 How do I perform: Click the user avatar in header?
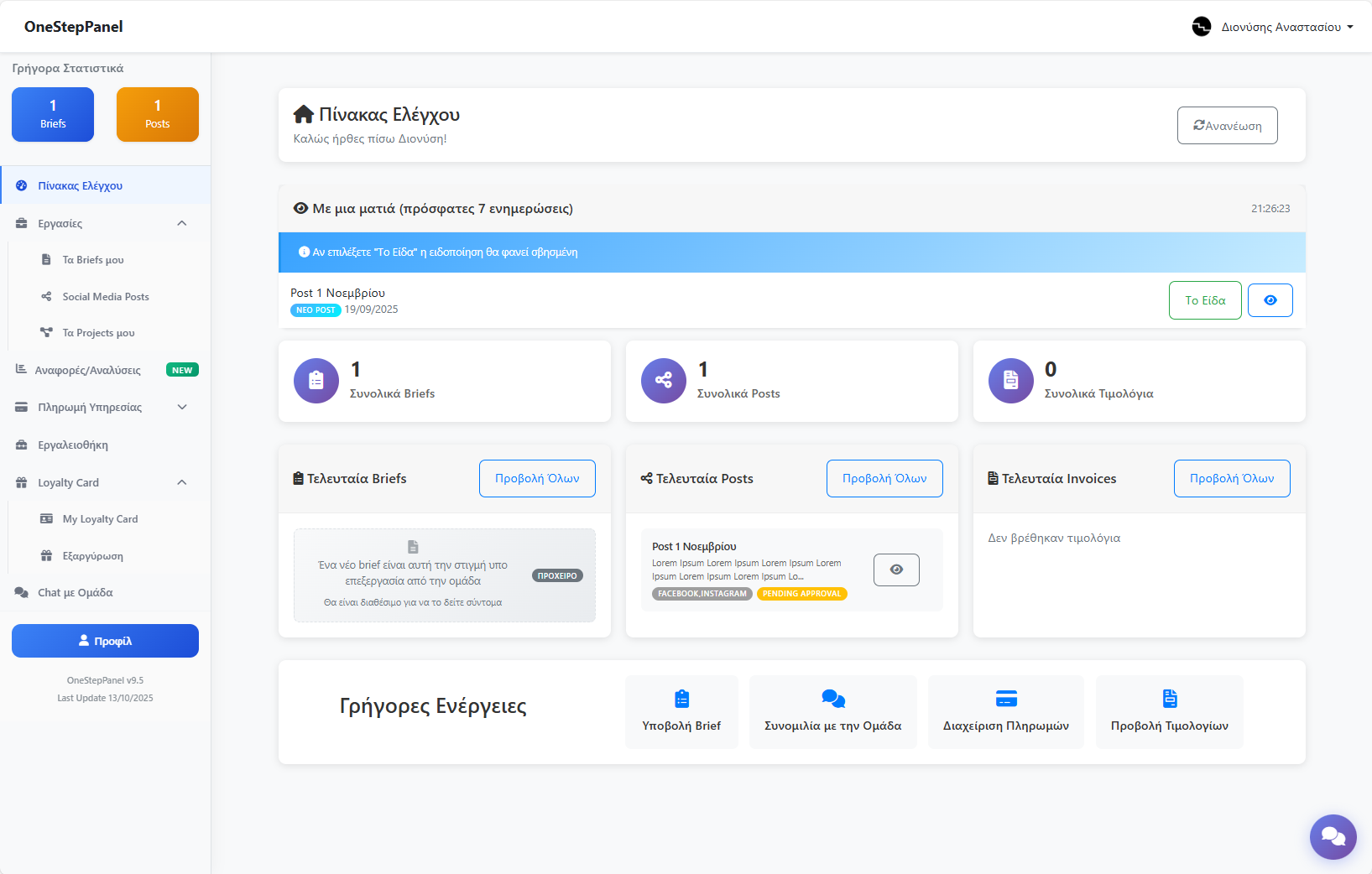click(1202, 27)
